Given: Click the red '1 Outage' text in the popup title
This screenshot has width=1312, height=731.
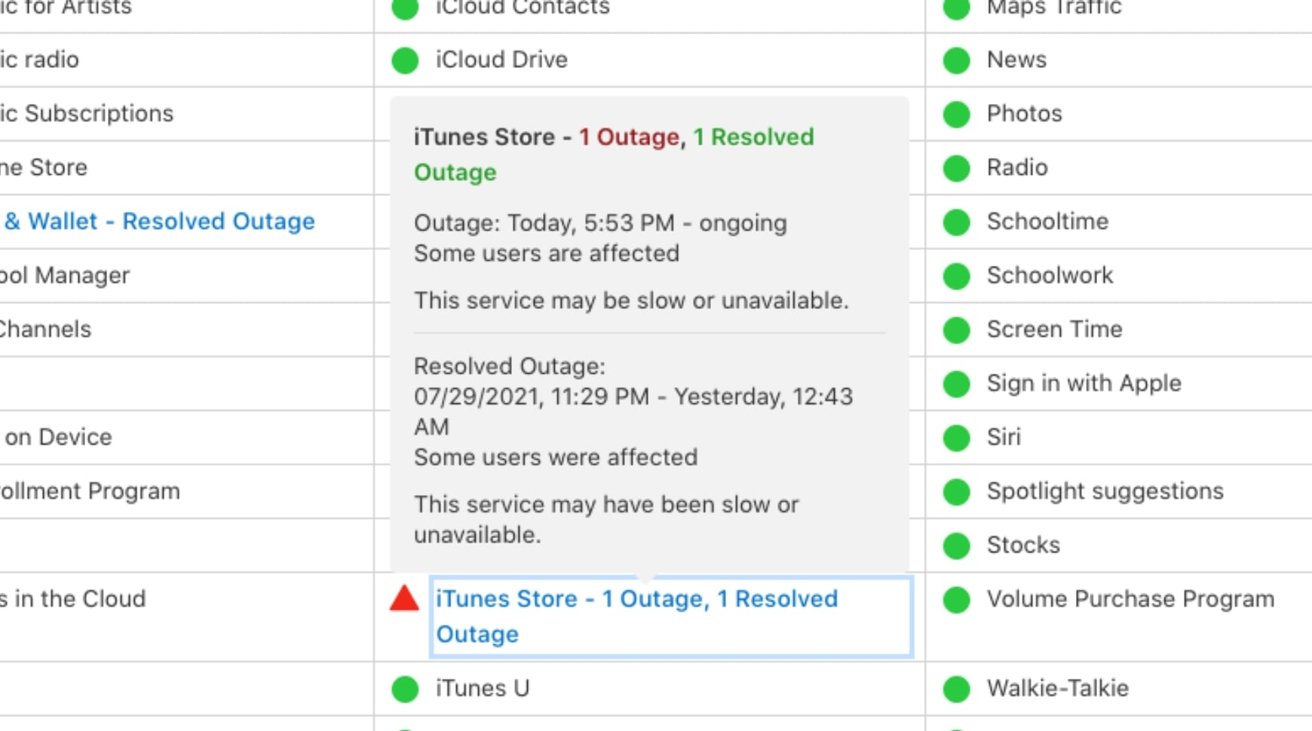Looking at the screenshot, I should 629,137.
